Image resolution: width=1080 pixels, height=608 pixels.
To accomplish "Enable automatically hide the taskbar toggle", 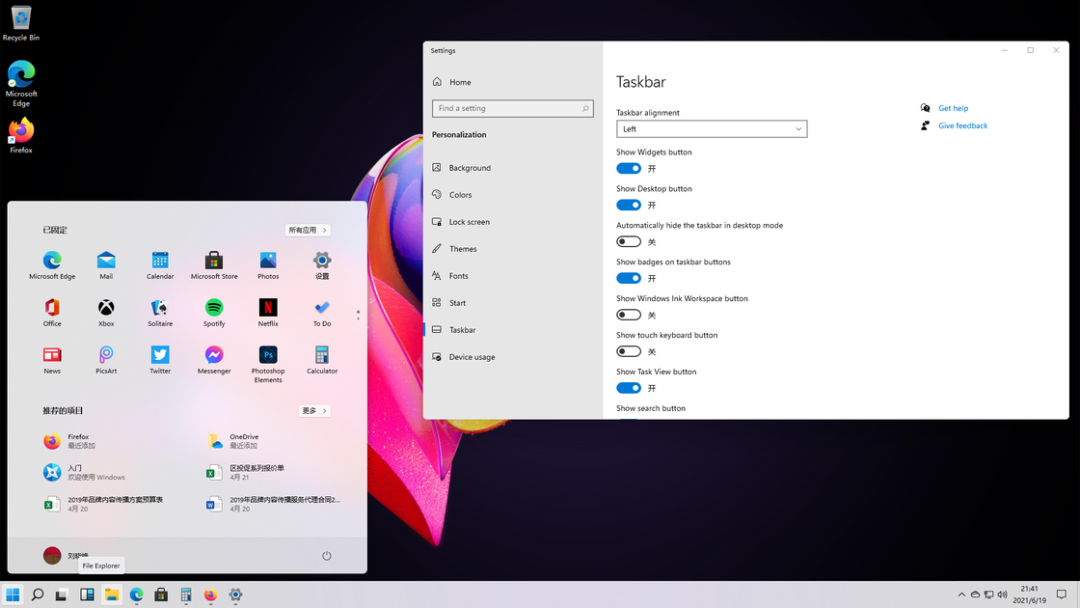I will (x=628, y=242).
